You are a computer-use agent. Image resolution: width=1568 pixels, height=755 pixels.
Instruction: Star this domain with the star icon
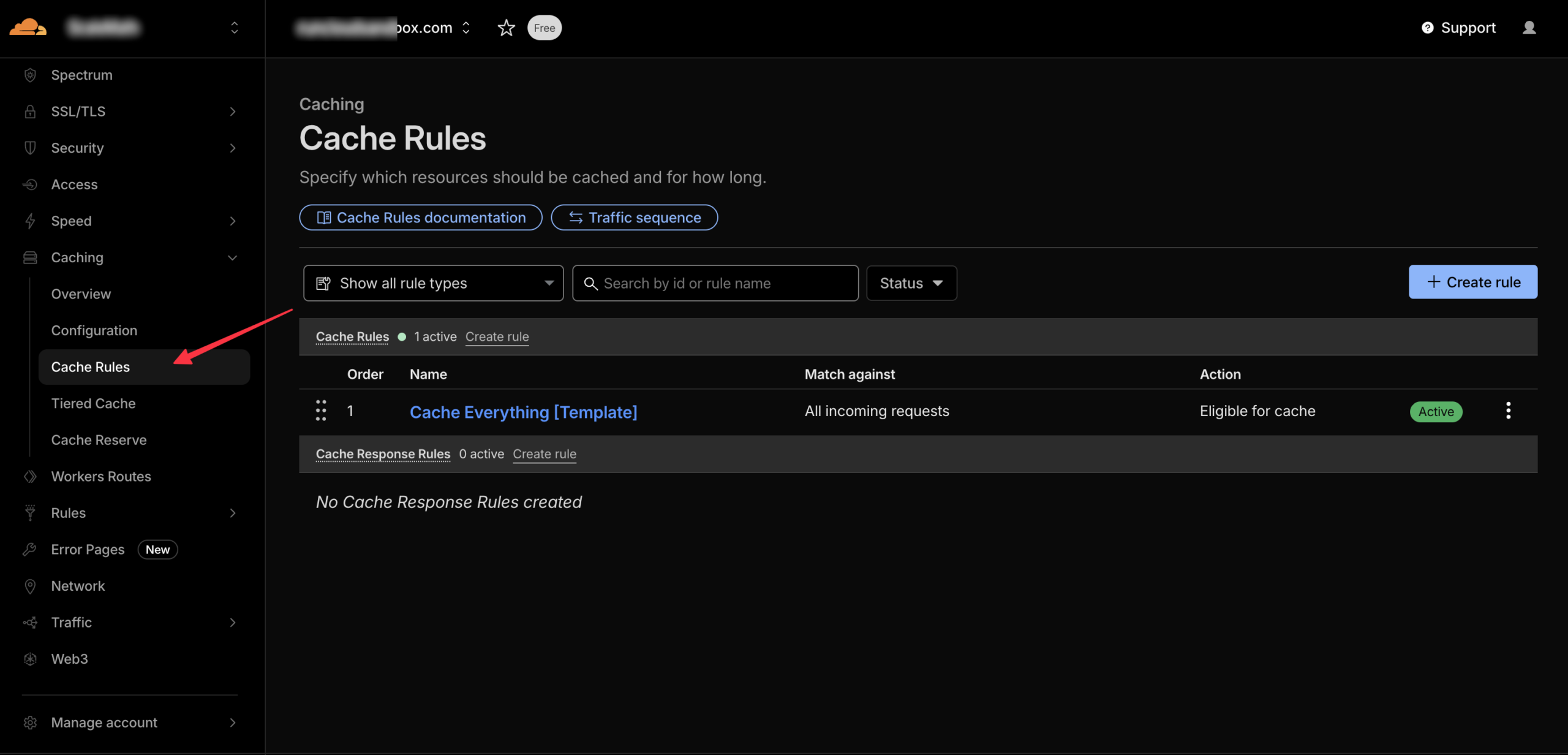click(x=506, y=28)
